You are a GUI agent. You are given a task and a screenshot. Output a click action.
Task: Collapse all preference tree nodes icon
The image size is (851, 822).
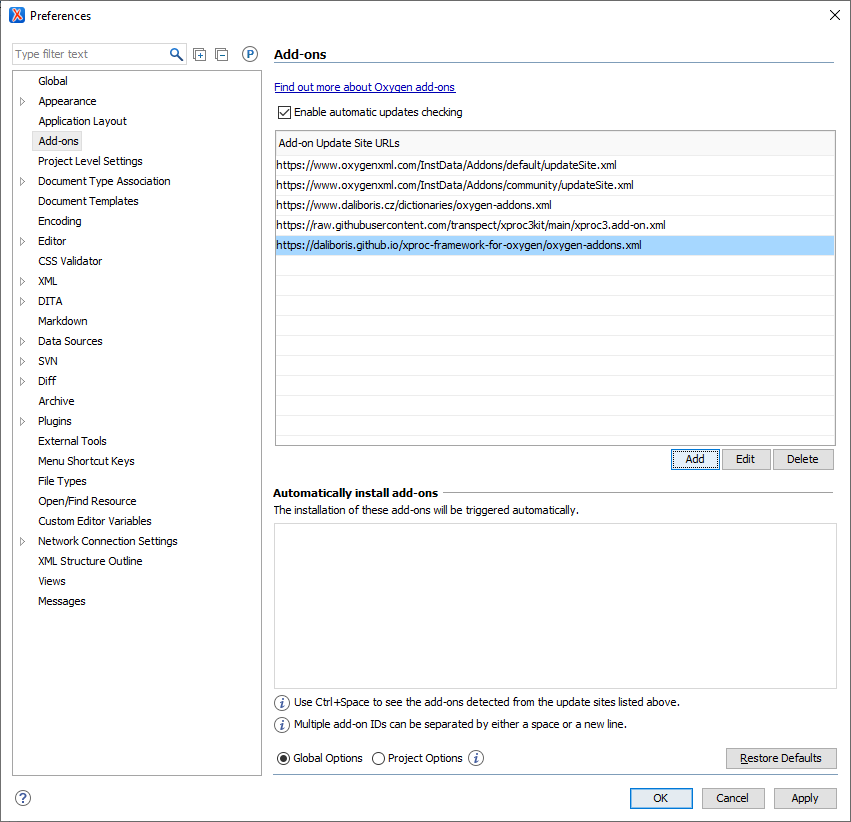221,54
